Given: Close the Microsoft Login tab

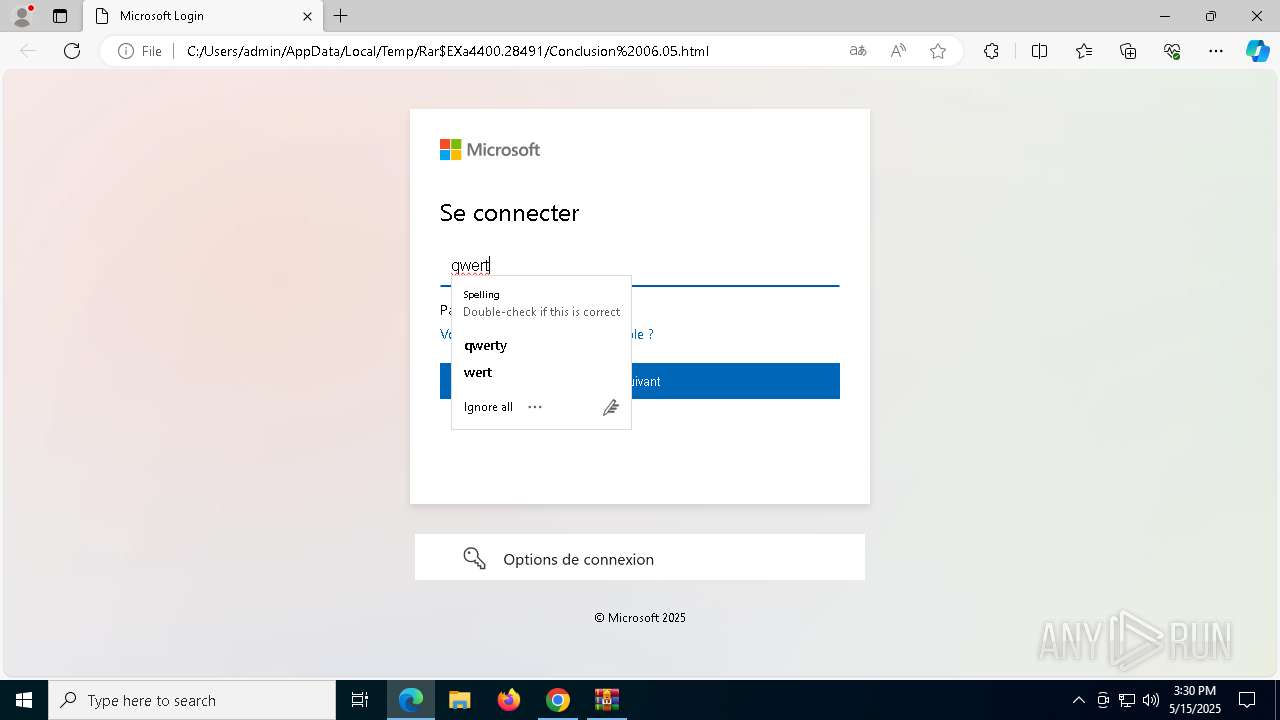Looking at the screenshot, I should [x=307, y=16].
